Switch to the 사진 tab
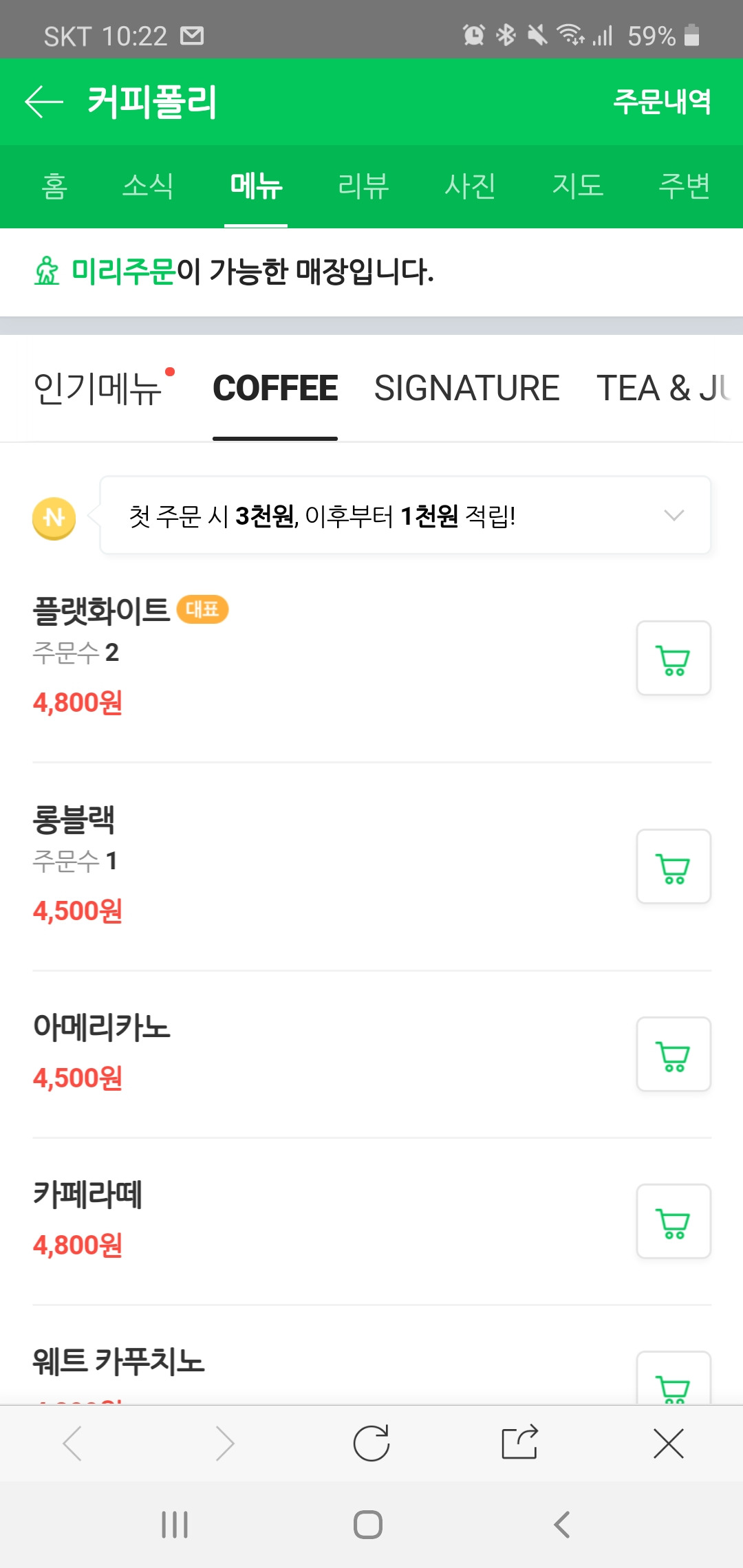 point(470,186)
